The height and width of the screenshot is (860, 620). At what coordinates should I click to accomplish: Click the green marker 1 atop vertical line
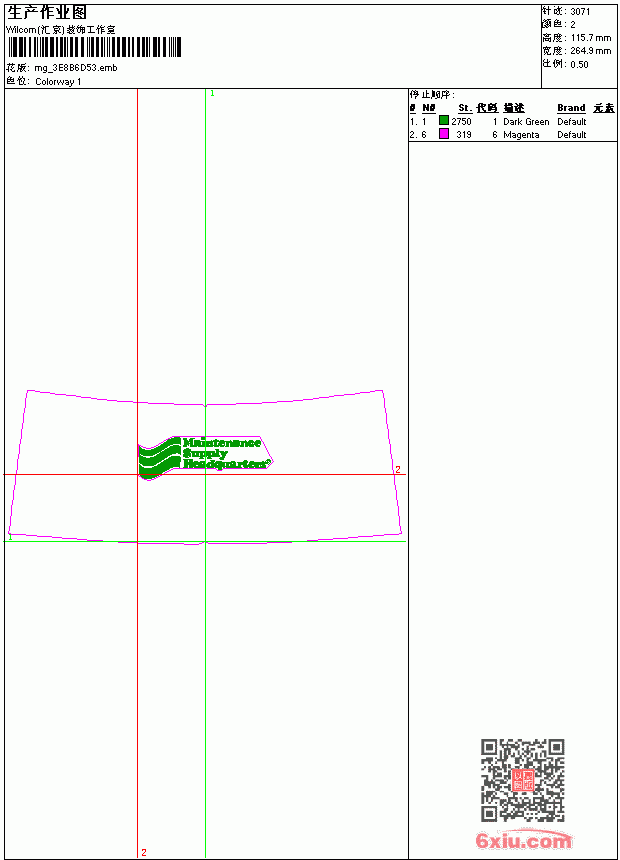(x=212, y=94)
